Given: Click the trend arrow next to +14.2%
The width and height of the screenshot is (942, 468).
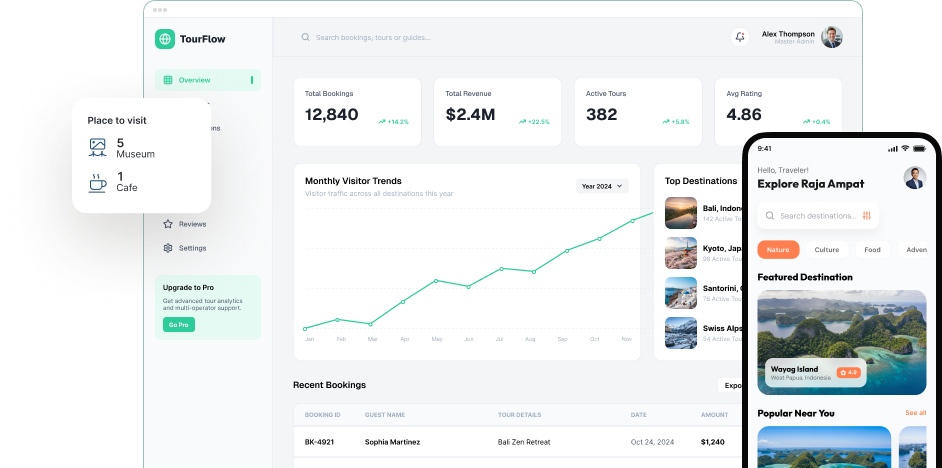Looking at the screenshot, I should (381, 122).
